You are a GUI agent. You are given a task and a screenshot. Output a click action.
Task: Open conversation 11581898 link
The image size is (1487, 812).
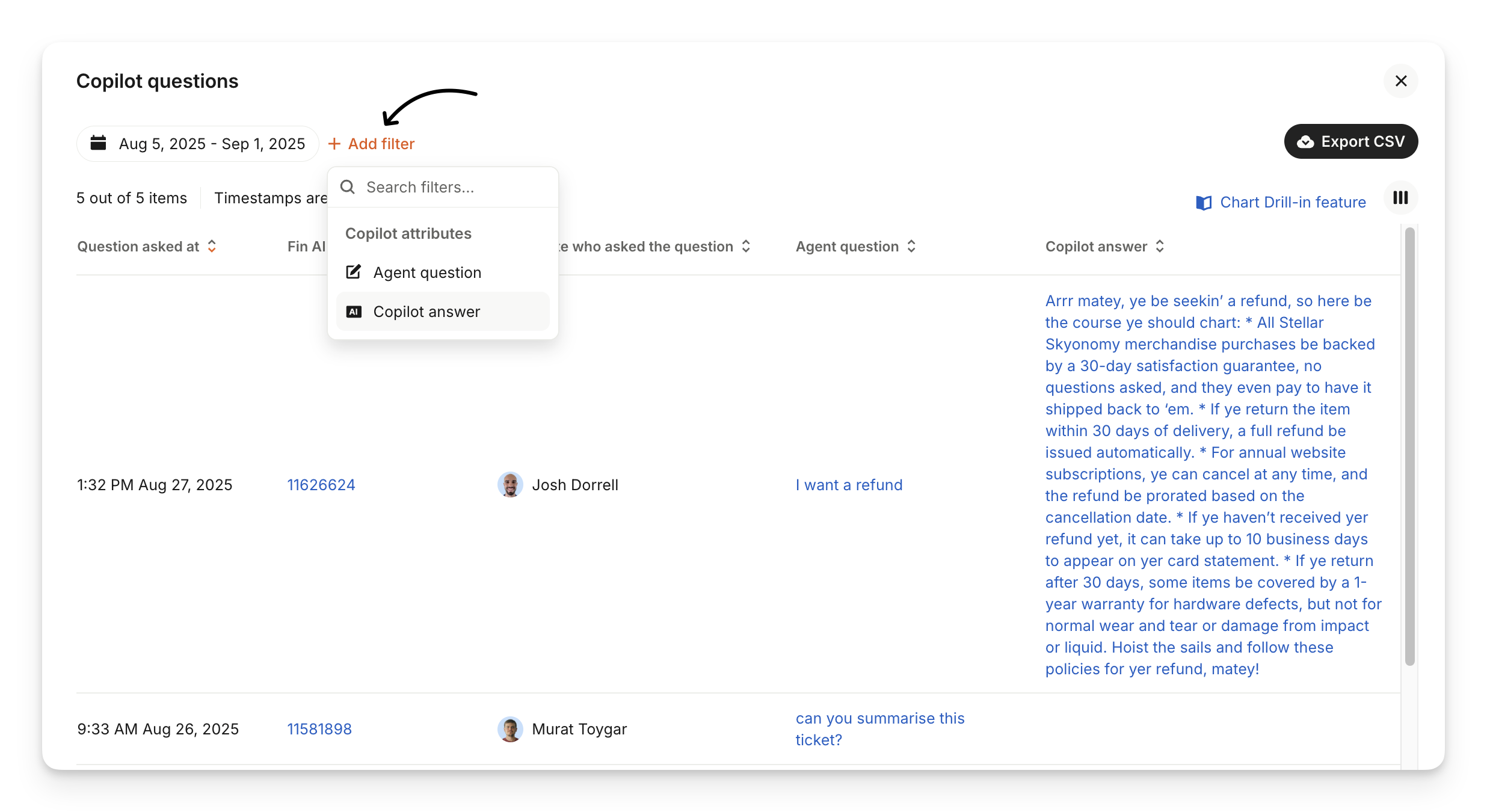coord(319,729)
